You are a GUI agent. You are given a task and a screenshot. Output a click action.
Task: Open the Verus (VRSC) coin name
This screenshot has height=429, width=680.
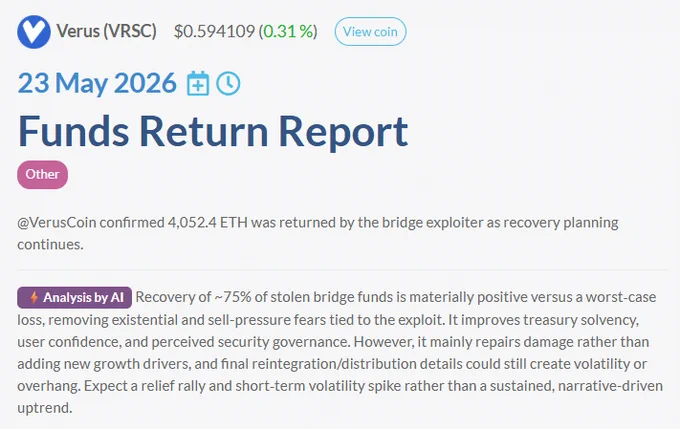(x=106, y=31)
